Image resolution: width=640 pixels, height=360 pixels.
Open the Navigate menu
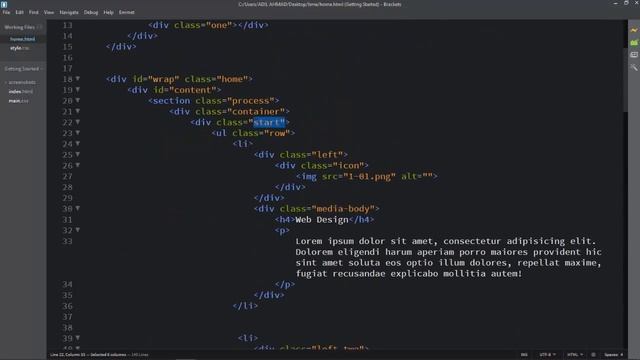(69, 13)
